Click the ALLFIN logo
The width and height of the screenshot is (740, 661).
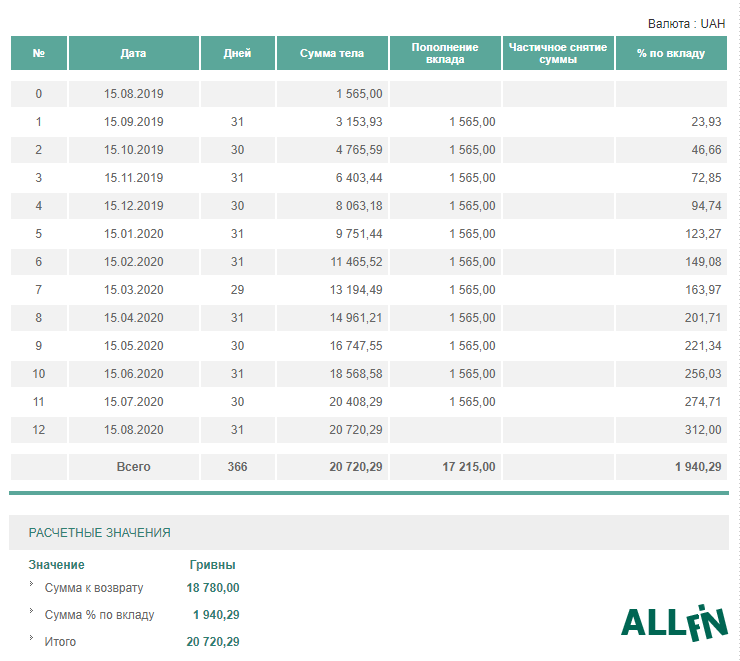(x=674, y=622)
